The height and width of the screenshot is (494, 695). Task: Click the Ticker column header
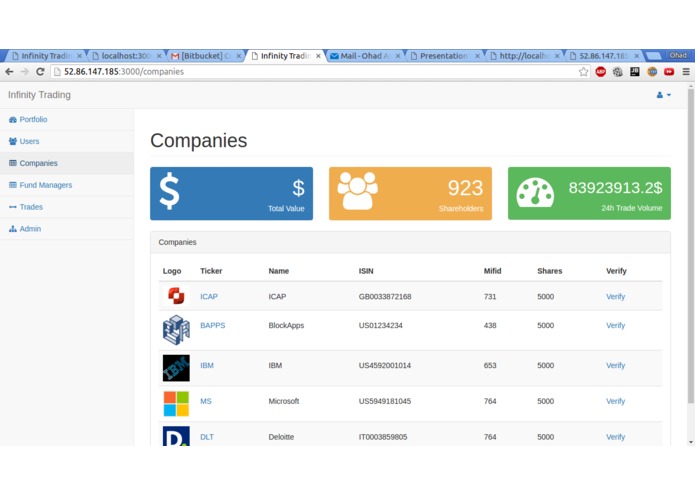pyautogui.click(x=211, y=271)
